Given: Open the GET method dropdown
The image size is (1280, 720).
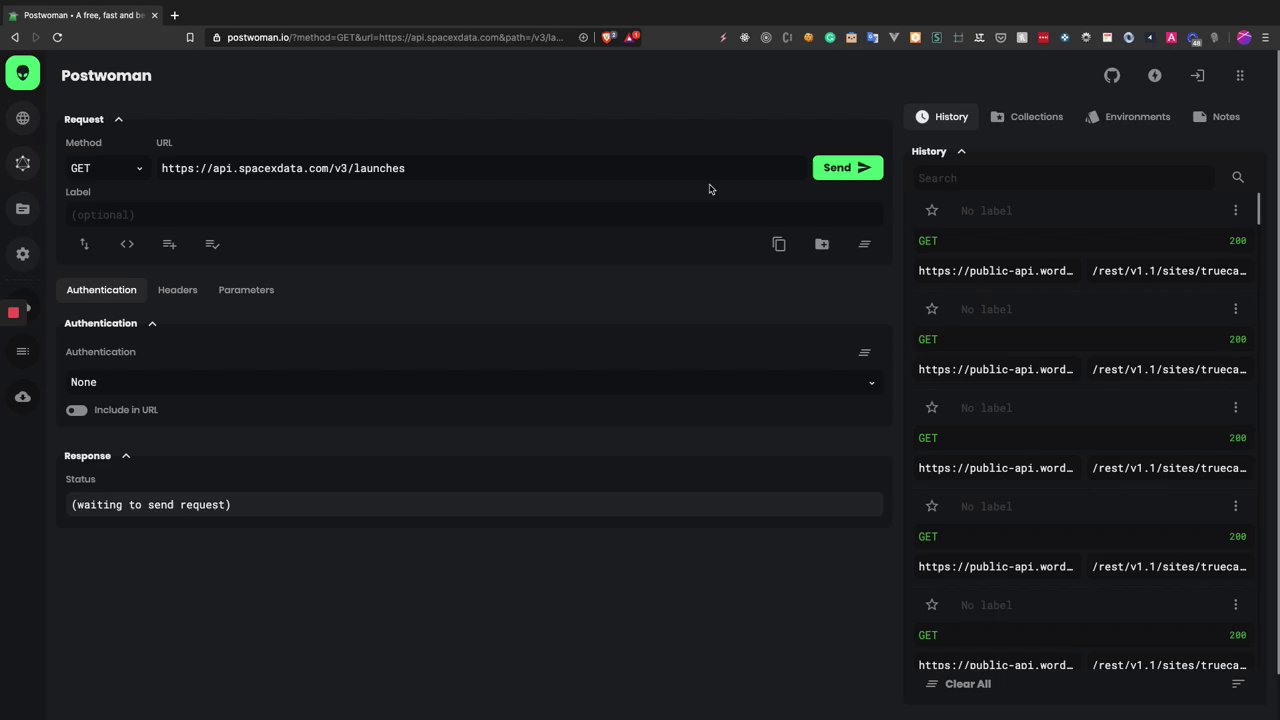Looking at the screenshot, I should [107, 168].
